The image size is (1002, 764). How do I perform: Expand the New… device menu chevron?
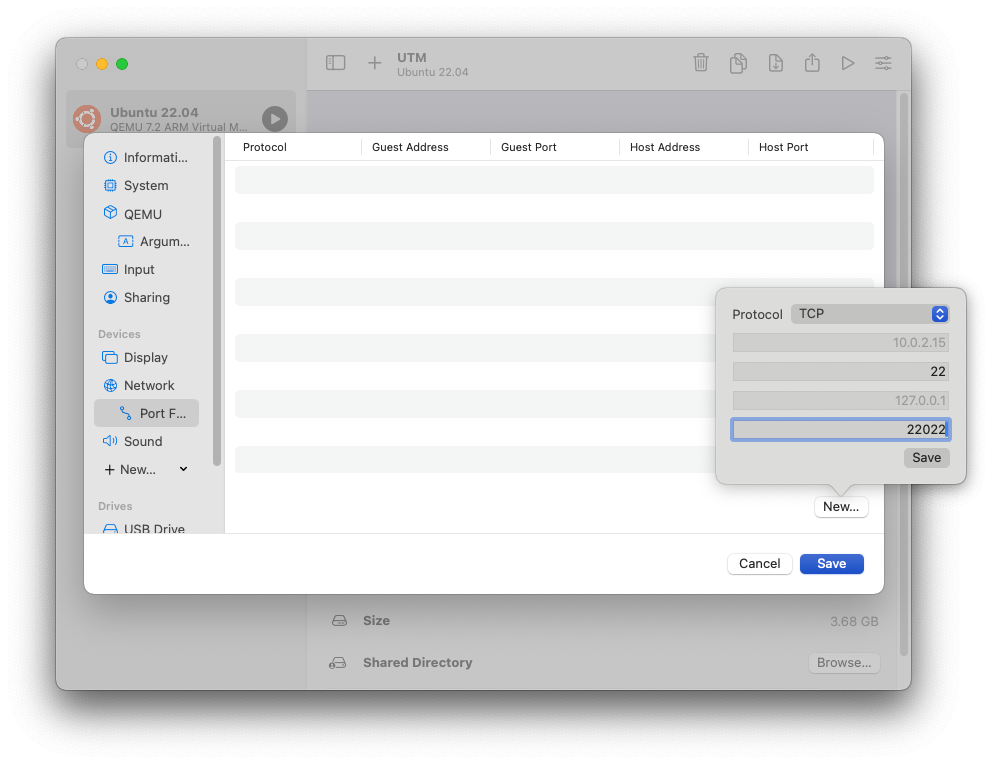tap(183, 469)
